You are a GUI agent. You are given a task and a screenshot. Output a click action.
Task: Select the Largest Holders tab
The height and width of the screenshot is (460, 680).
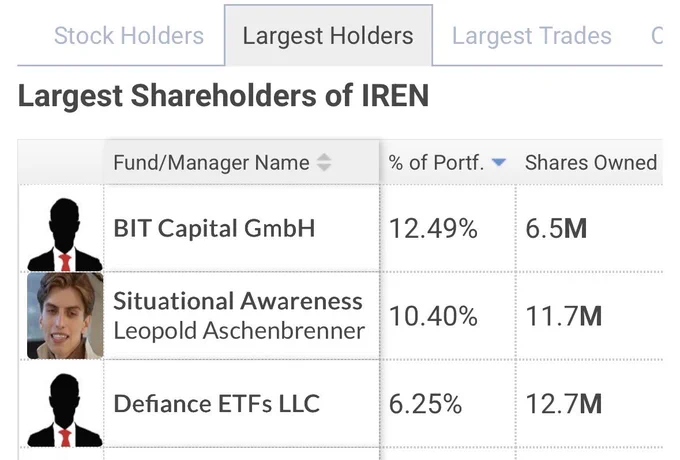click(x=328, y=36)
